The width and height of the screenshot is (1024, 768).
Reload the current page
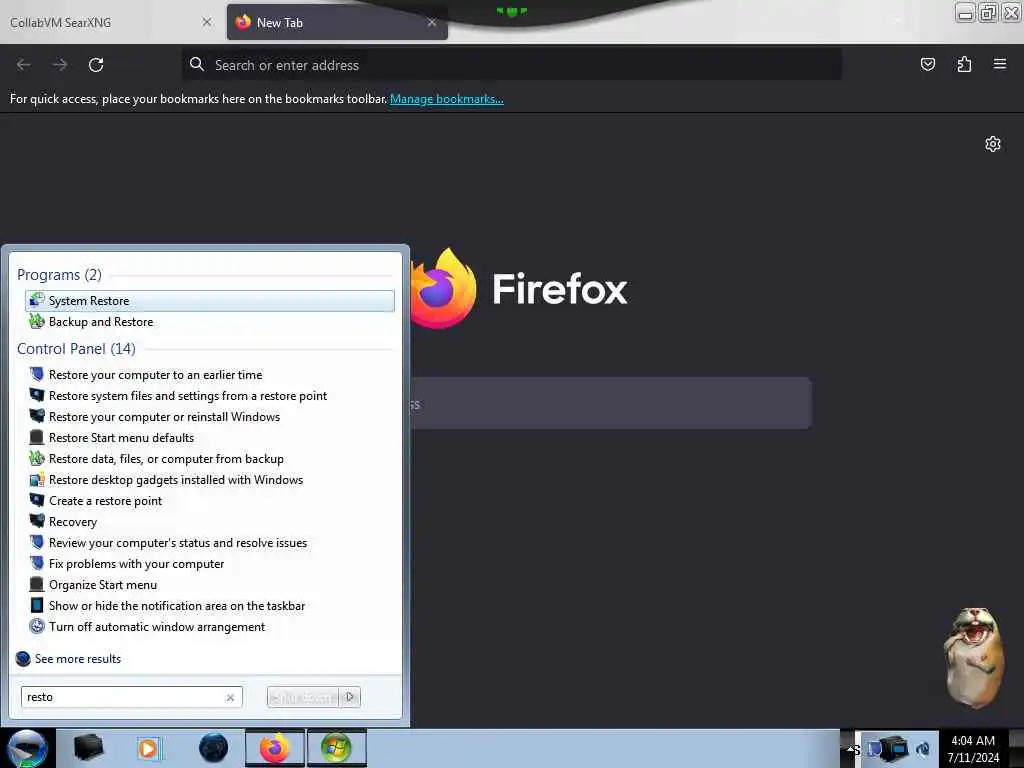(96, 65)
